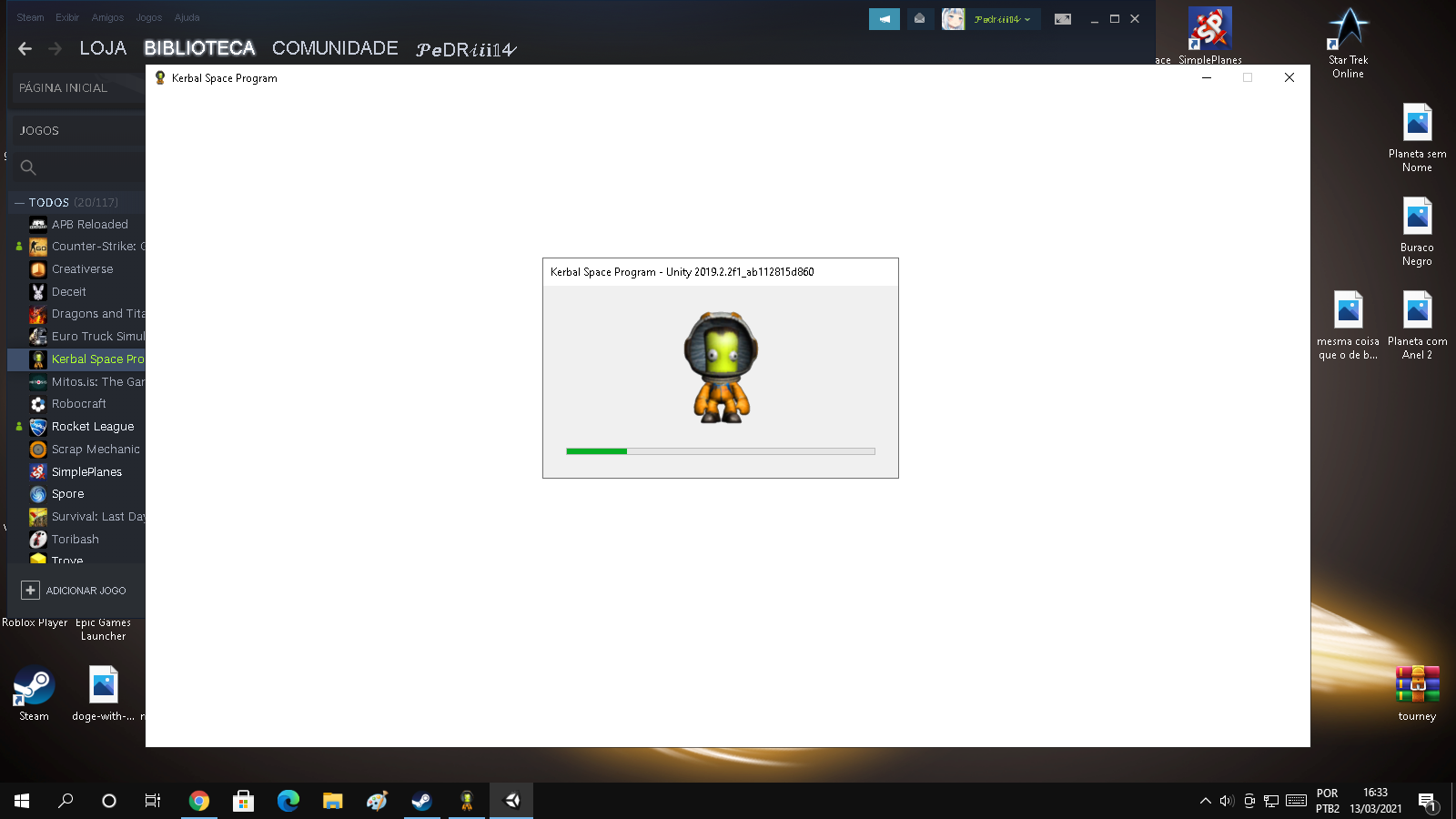
Task: Open the Steam screenshot manager icon
Action: tap(1062, 19)
